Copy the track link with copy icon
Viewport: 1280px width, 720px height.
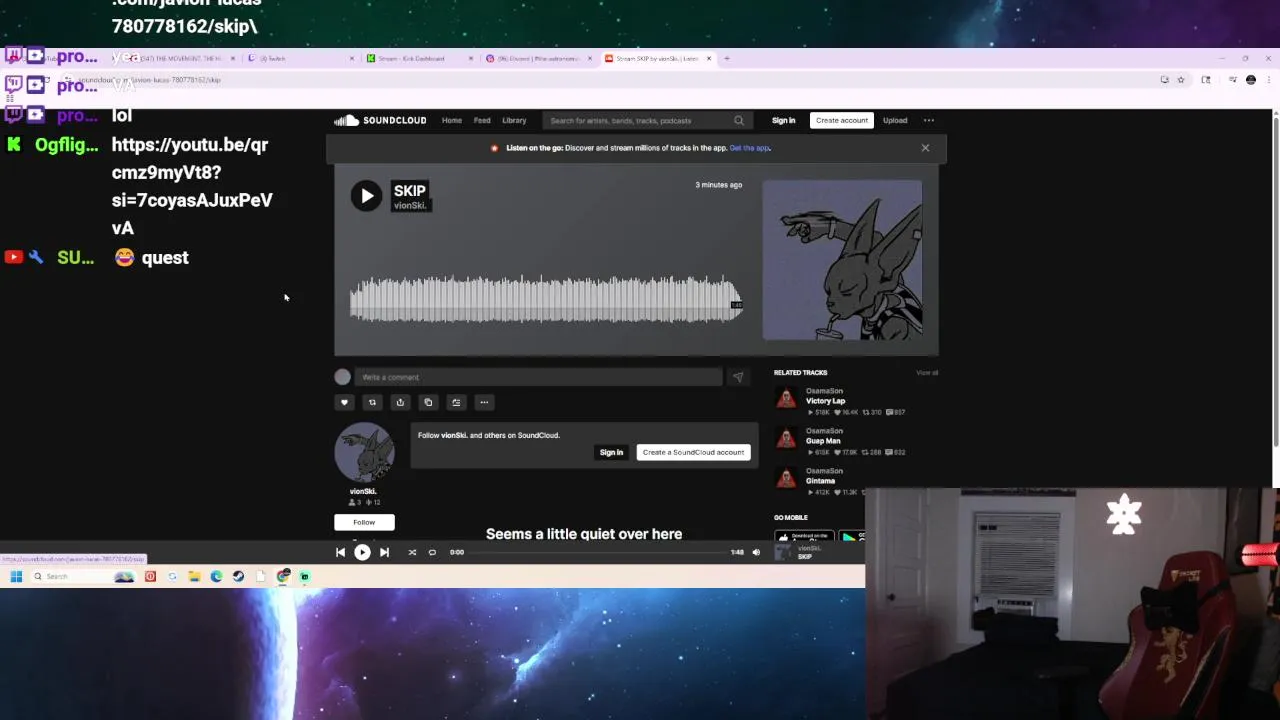tap(428, 402)
